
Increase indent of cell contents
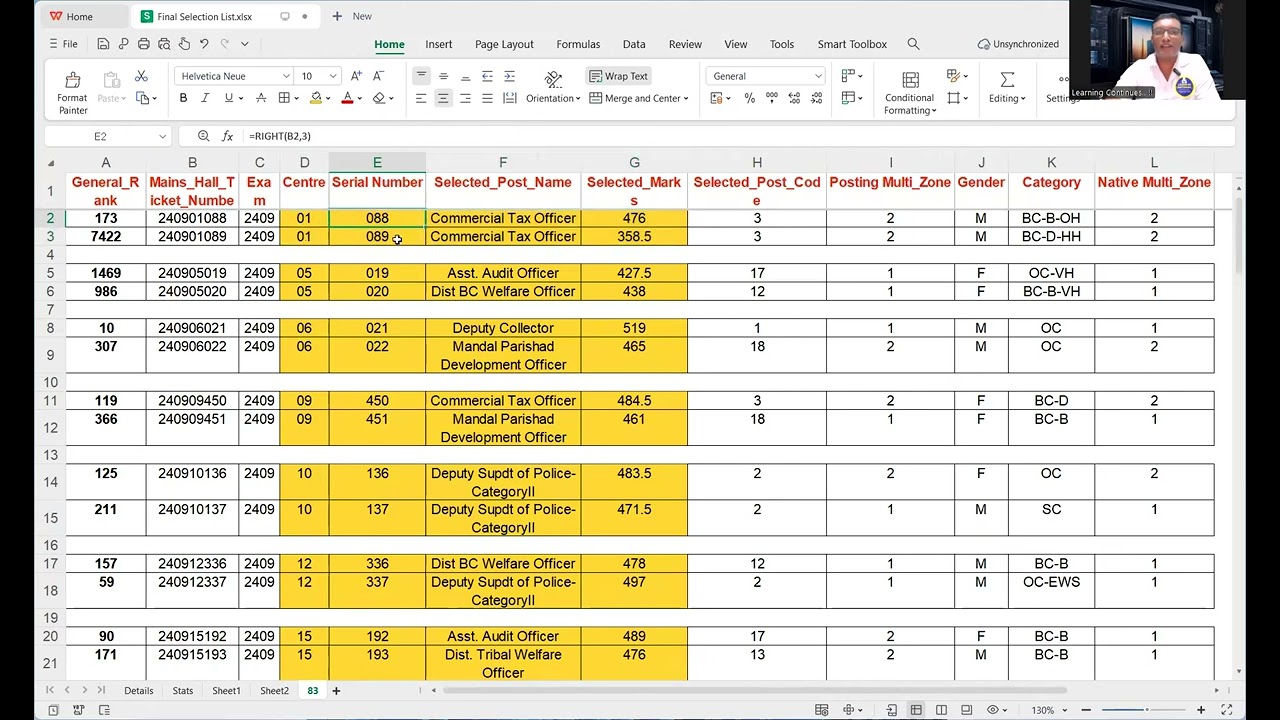[509, 76]
